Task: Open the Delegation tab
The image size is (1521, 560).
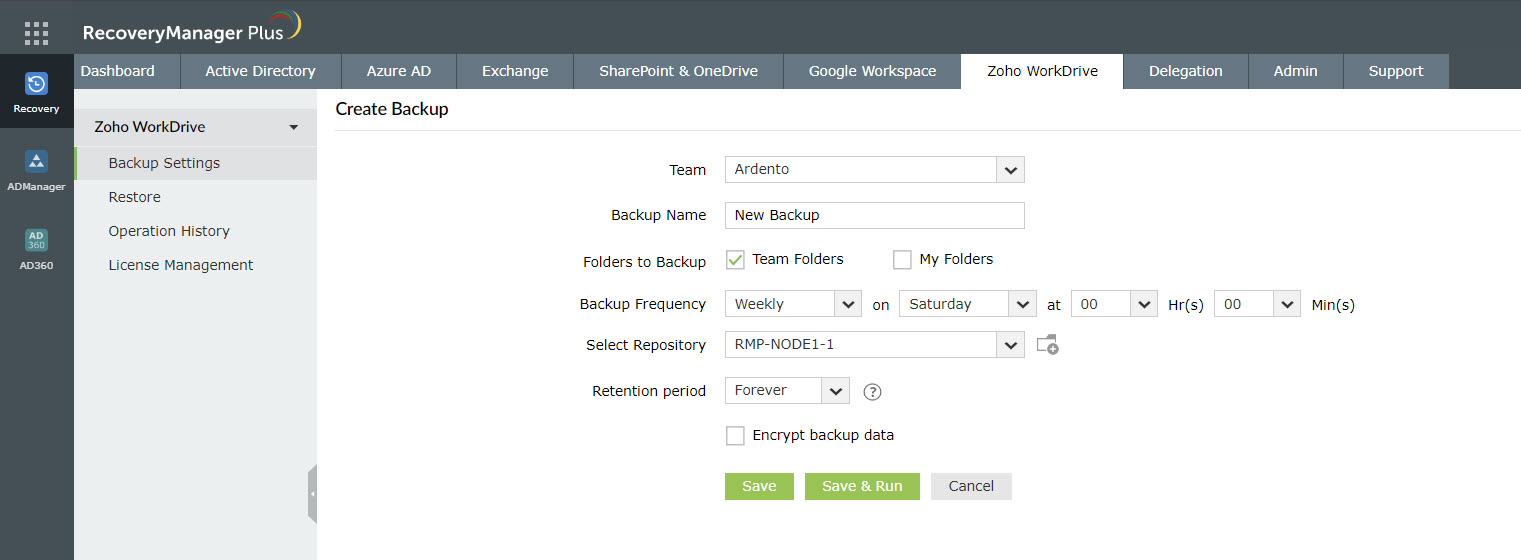Action: pos(1186,71)
